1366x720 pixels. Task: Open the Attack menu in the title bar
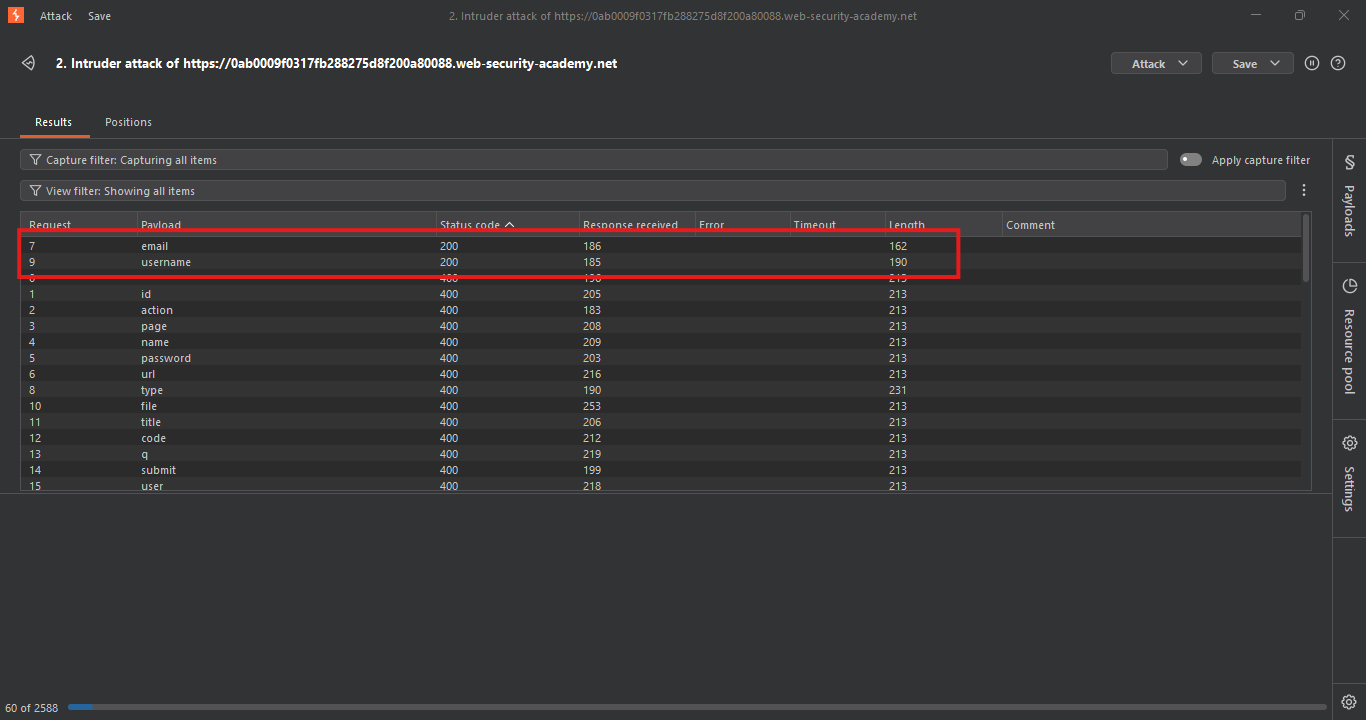coord(56,16)
